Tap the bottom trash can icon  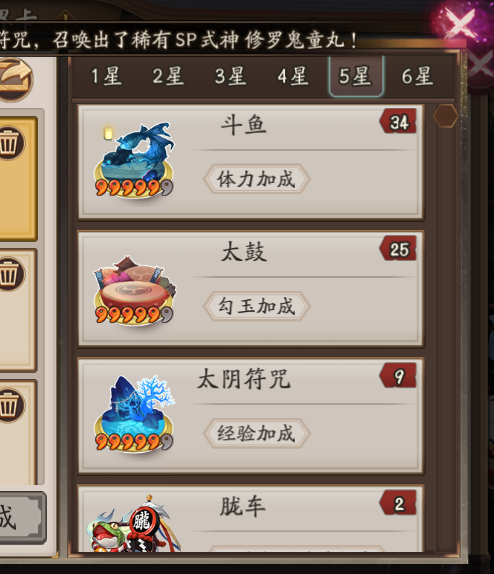pyautogui.click(x=10, y=406)
